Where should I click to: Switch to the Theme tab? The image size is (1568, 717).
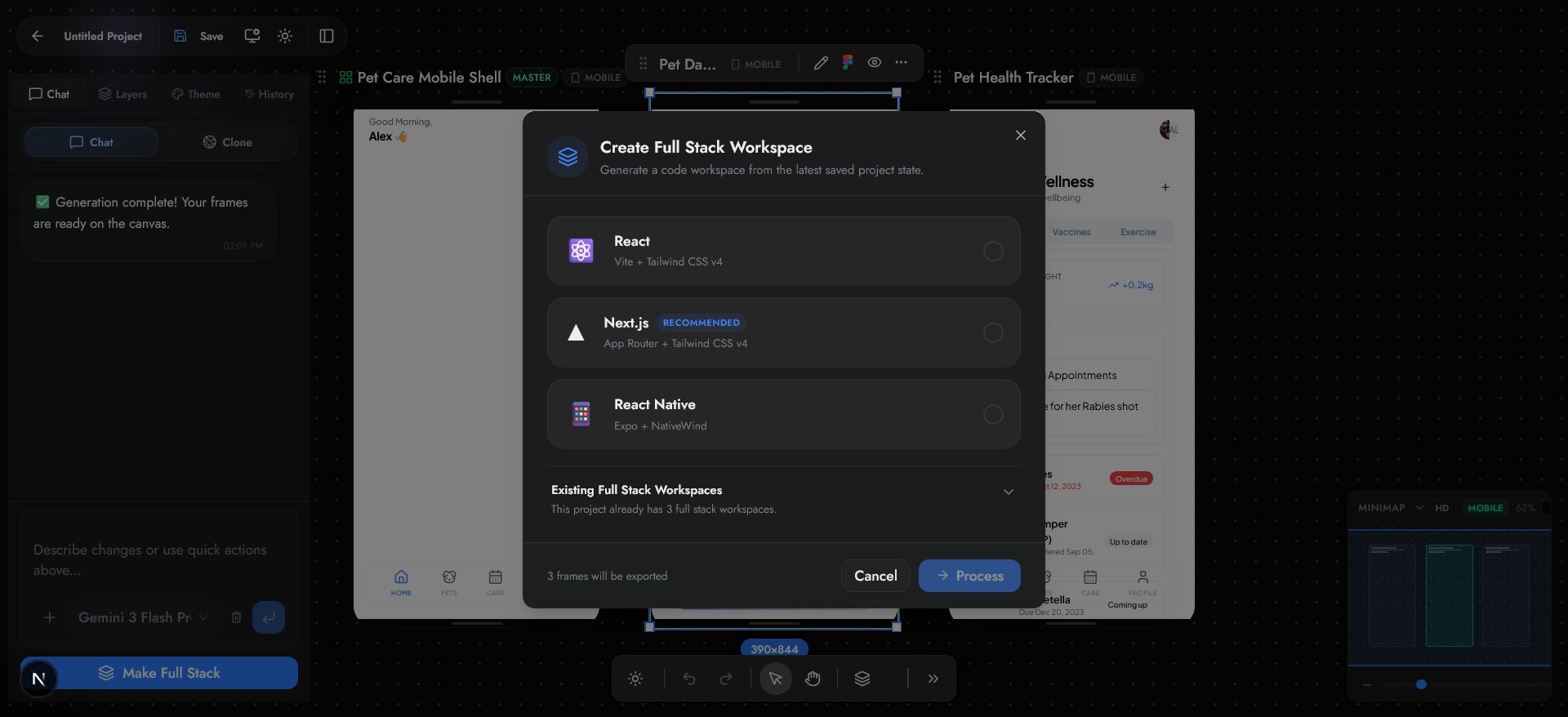[x=196, y=94]
